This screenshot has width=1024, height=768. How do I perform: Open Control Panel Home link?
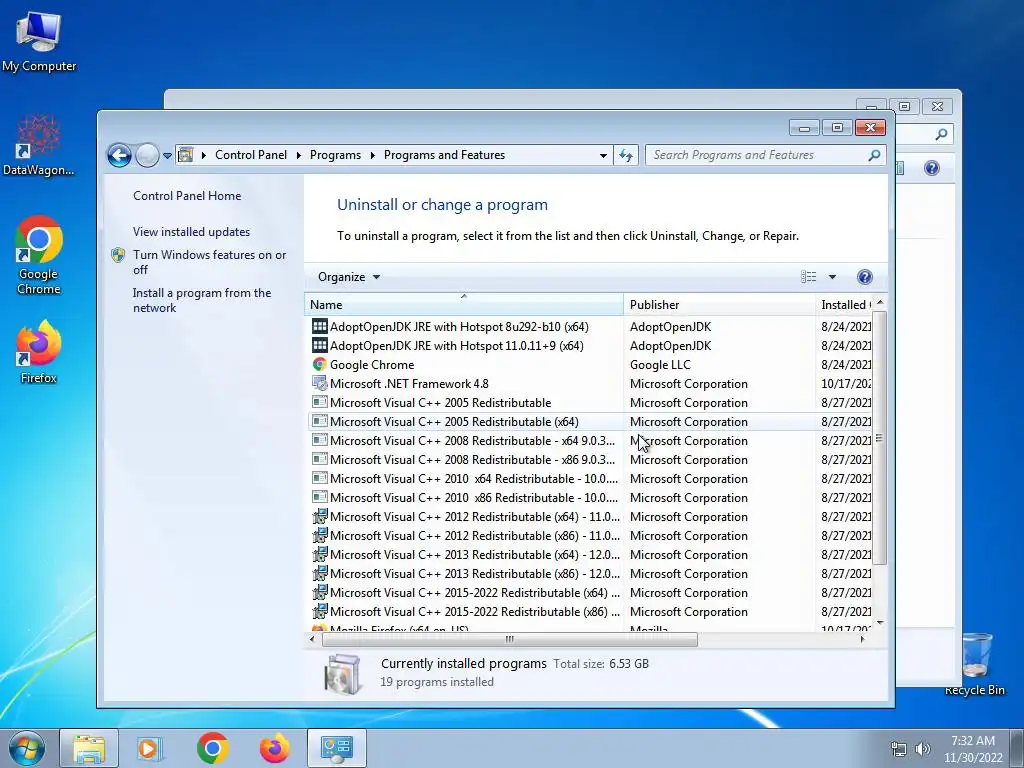pos(187,196)
